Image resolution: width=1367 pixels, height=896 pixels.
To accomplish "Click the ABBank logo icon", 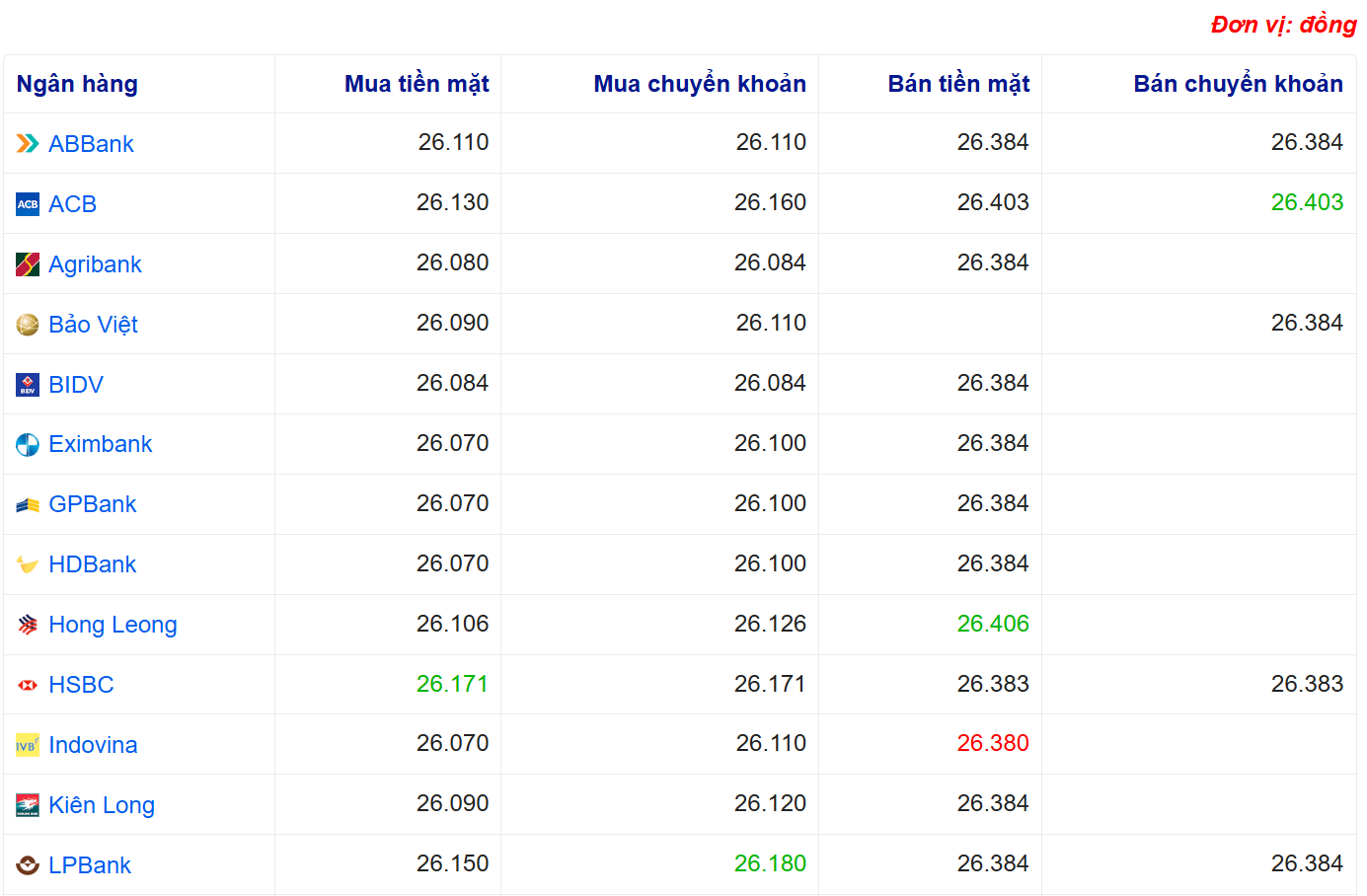I will coord(28,144).
